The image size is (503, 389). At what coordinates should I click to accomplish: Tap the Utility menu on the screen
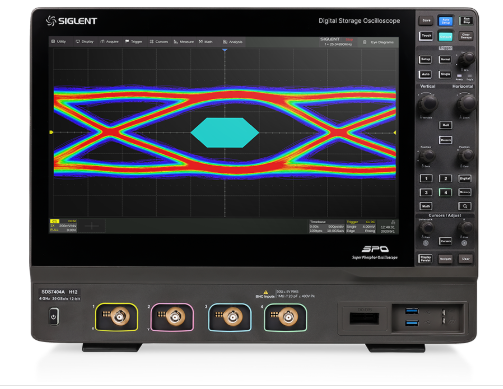click(58, 42)
